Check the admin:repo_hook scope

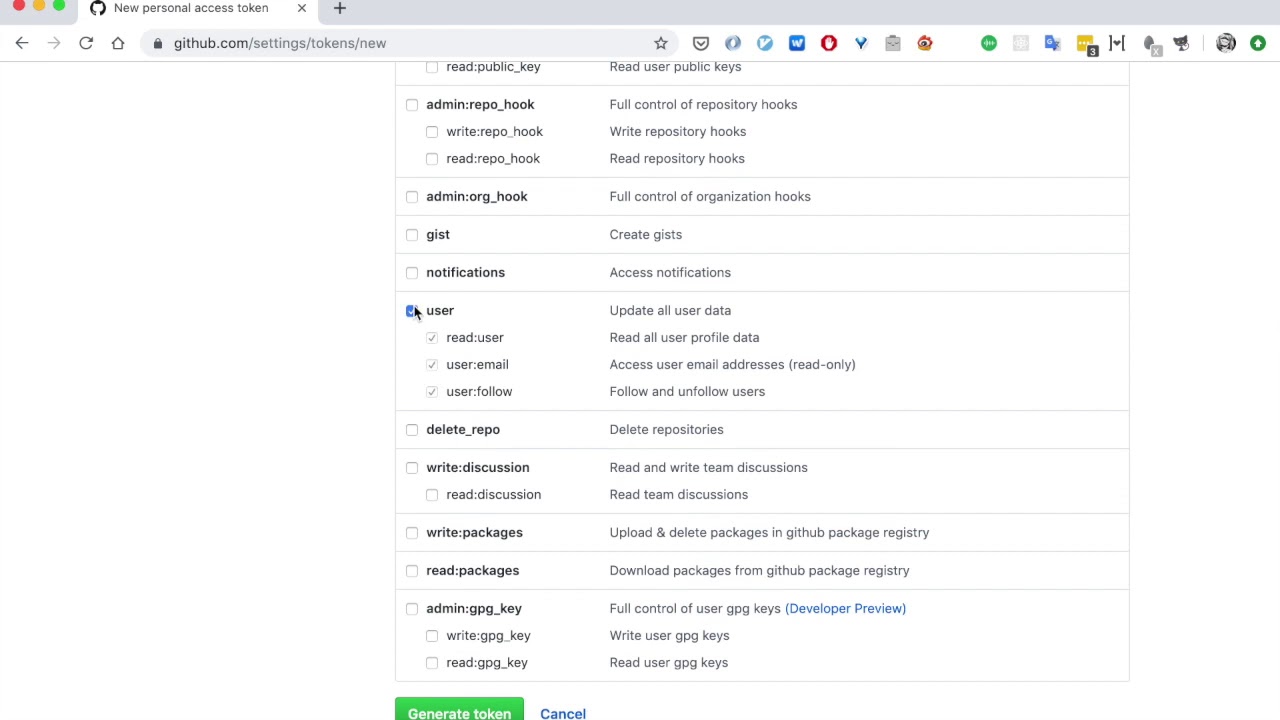tap(412, 104)
